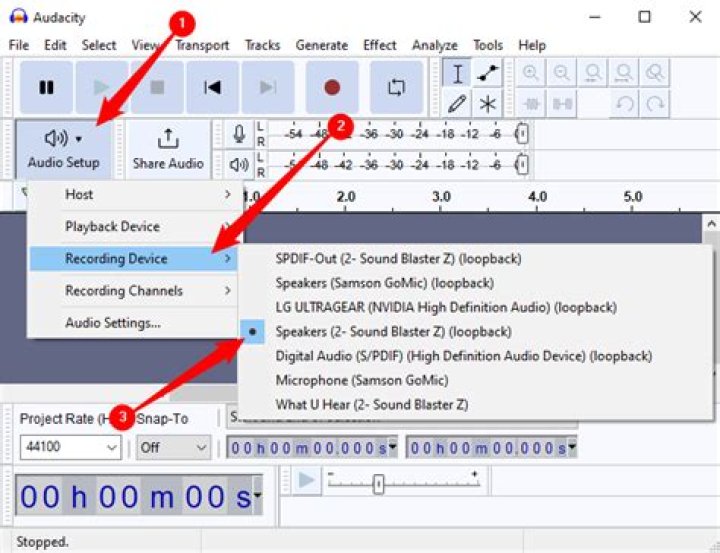Select What U Hear (2- Sound Blaster Z)
The height and width of the screenshot is (553, 720).
pos(475,405)
